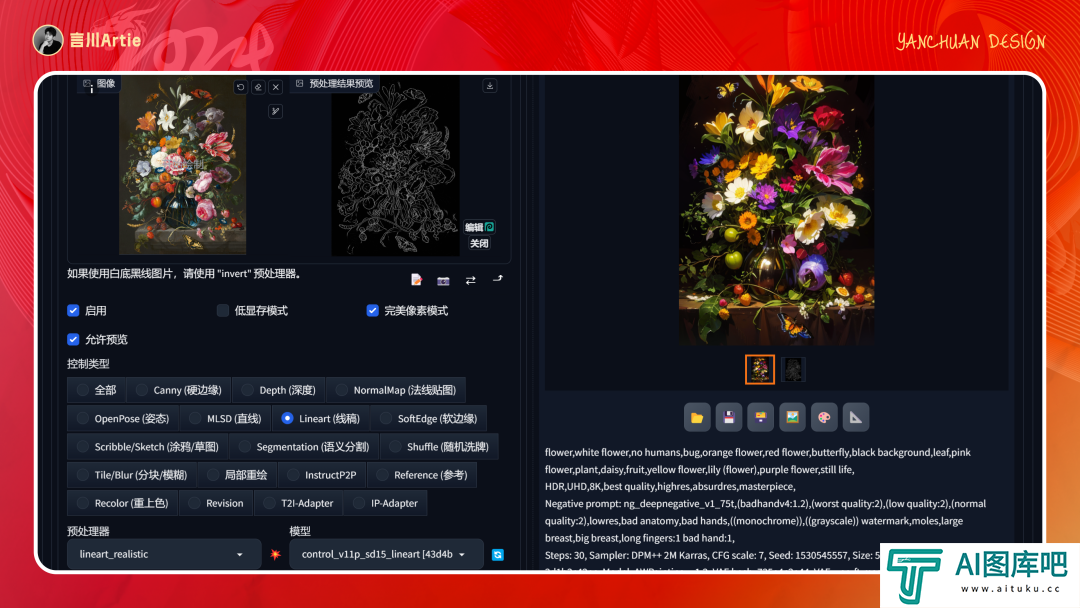
Task: Select the Reference (参考) control type
Action: coord(422,475)
